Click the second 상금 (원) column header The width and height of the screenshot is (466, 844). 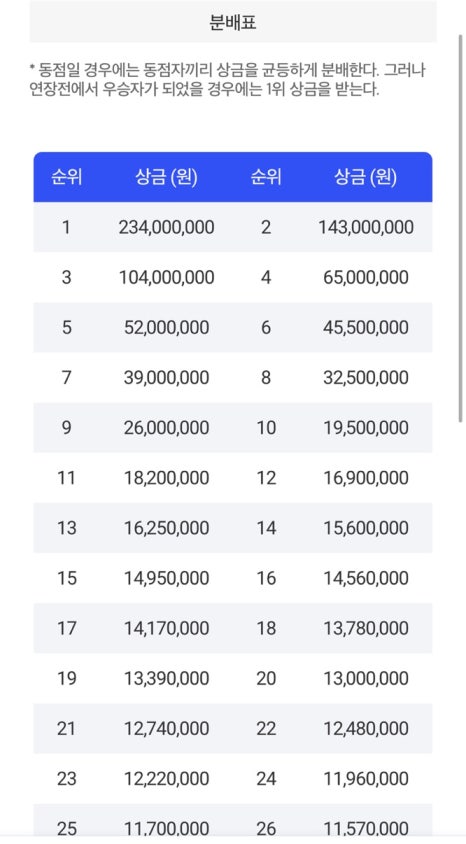pyautogui.click(x=365, y=177)
